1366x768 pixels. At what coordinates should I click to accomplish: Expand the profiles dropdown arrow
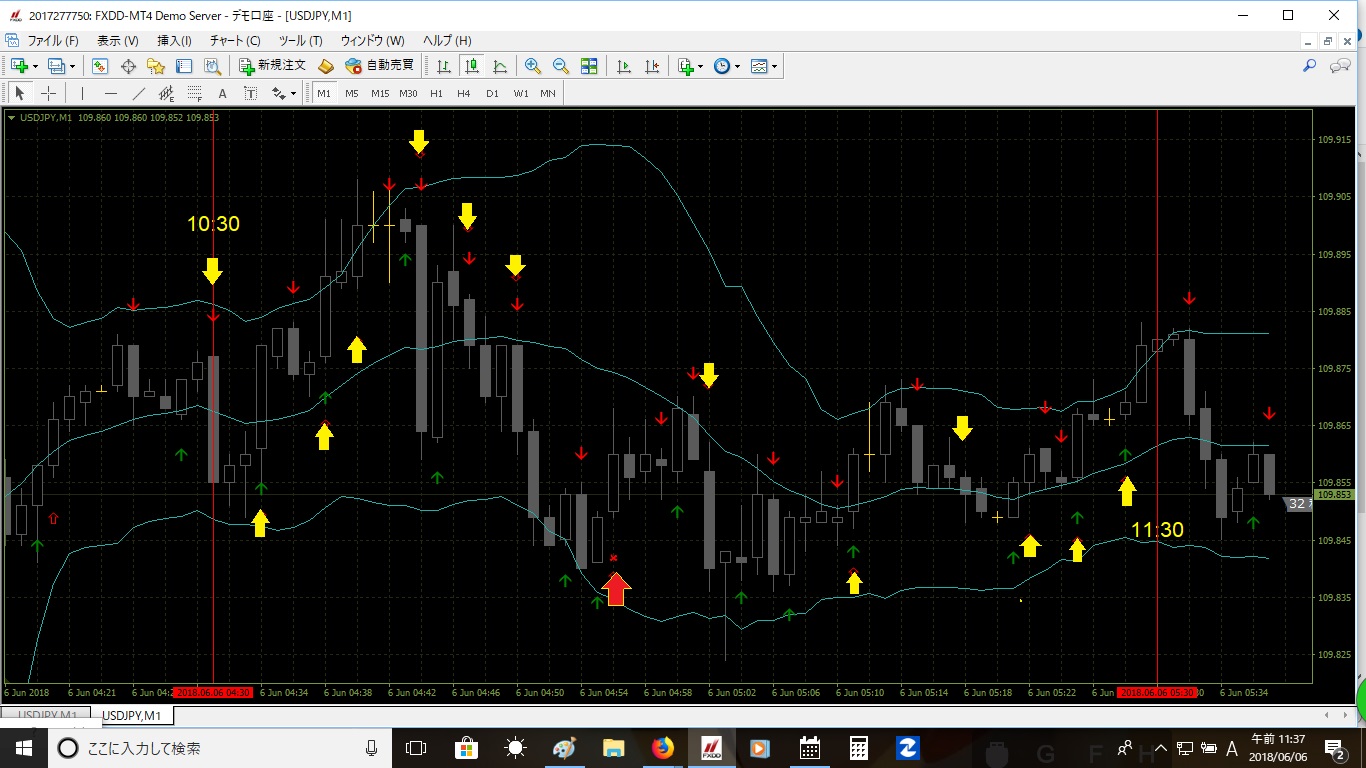point(72,66)
